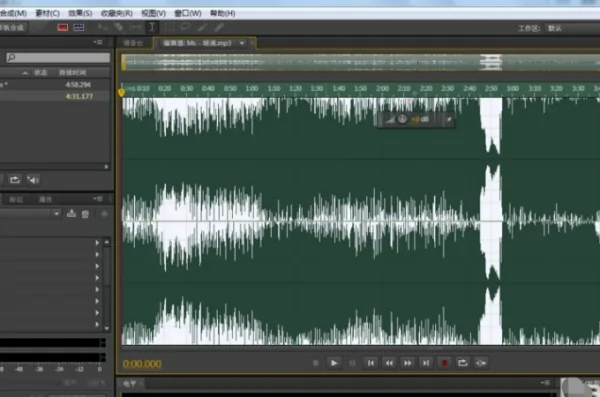Open the Files panel options menu
600x397 pixels.
coord(98,42)
